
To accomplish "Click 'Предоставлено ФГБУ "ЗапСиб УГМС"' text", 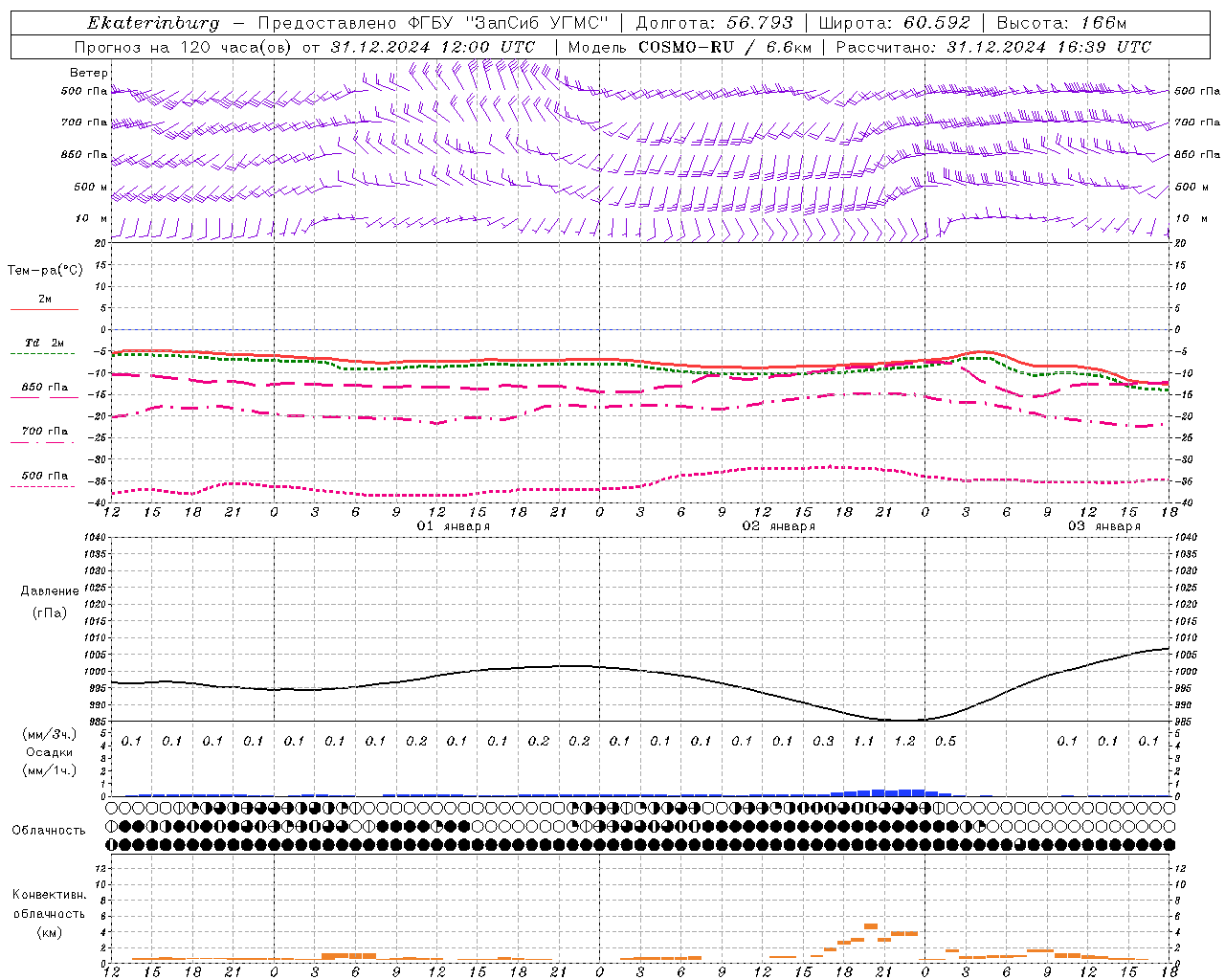I will tap(433, 23).
